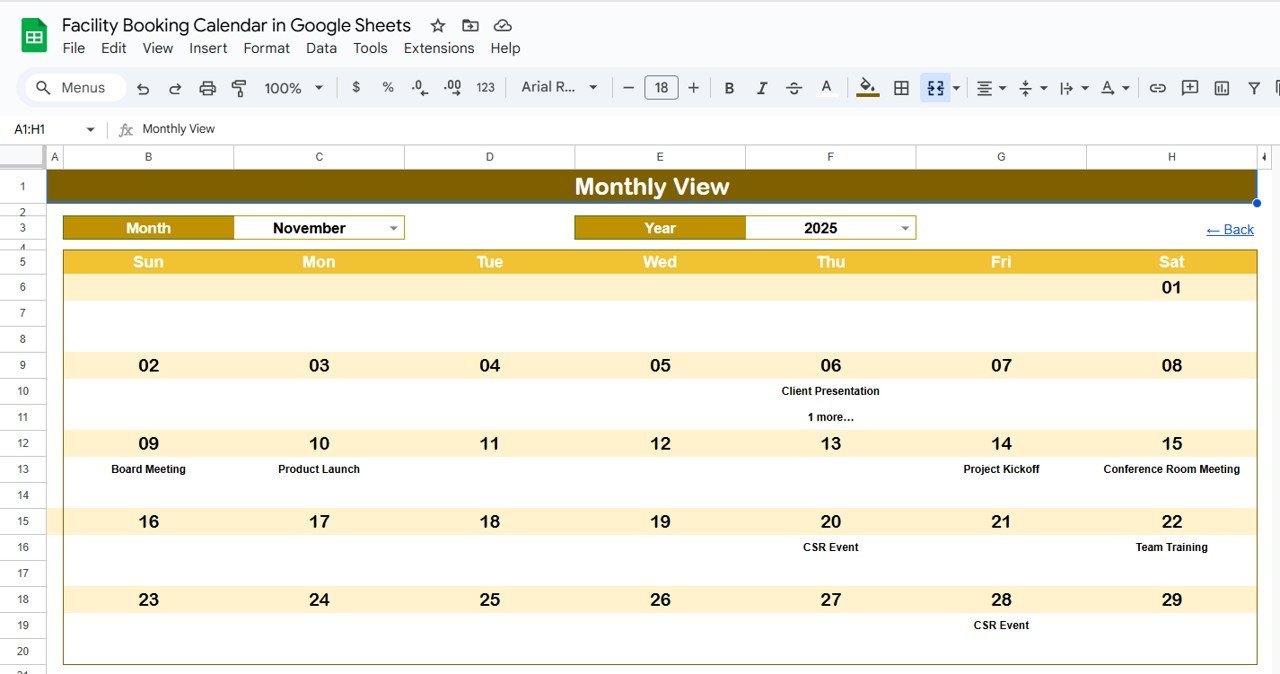Open the fill color picker
This screenshot has width=1280, height=674.
coord(868,88)
